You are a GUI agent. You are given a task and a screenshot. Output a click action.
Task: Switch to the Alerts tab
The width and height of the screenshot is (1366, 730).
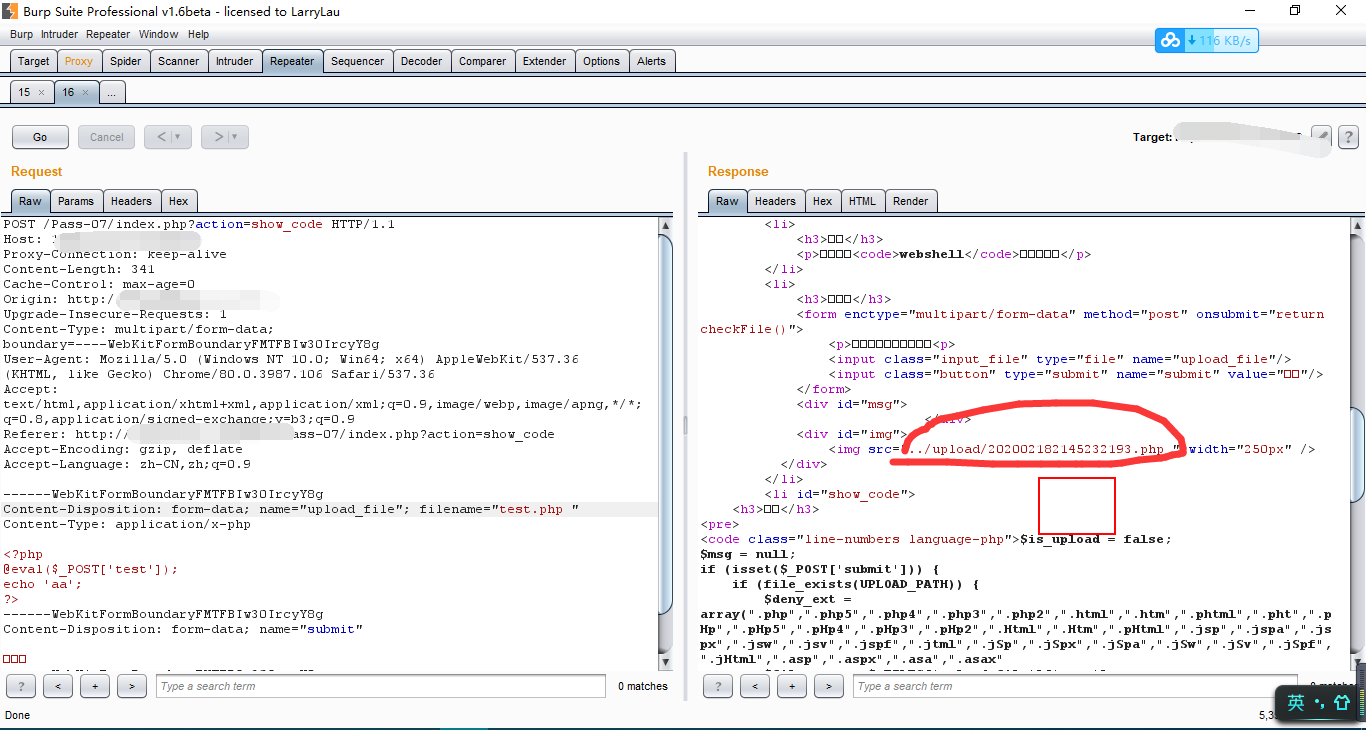651,61
